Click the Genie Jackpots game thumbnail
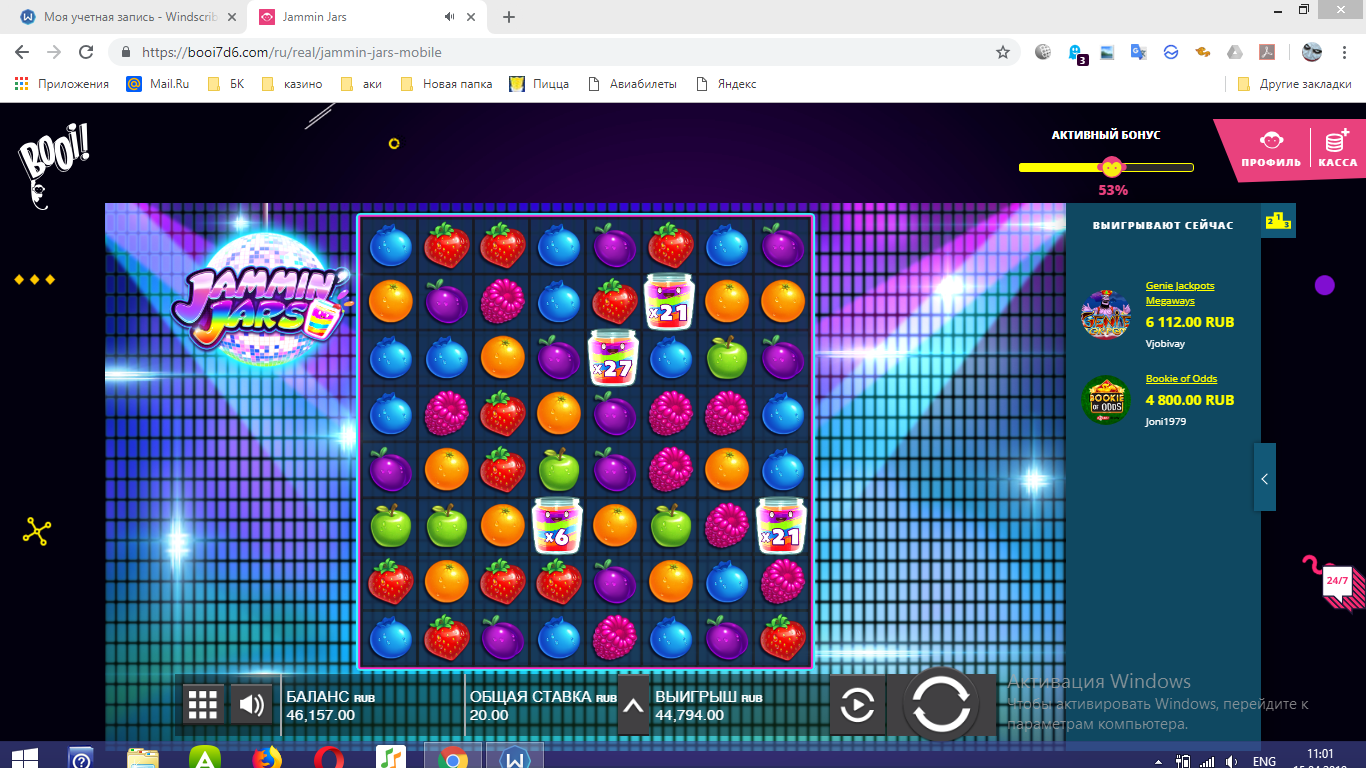Image resolution: width=1366 pixels, height=768 pixels. 1105,313
